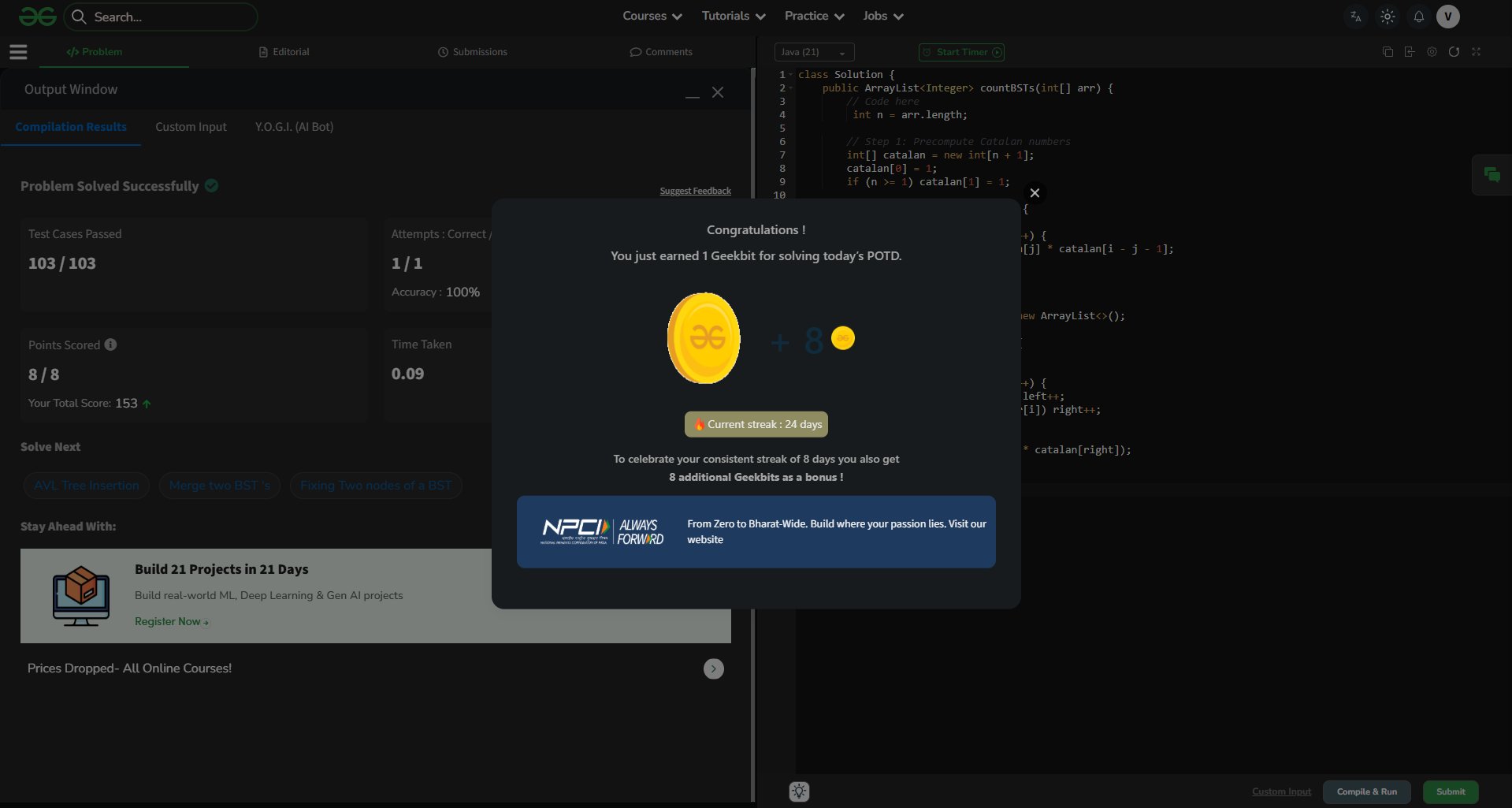This screenshot has width=1512, height=808.
Task: Expand the Courses menu
Action: pyautogui.click(x=652, y=16)
